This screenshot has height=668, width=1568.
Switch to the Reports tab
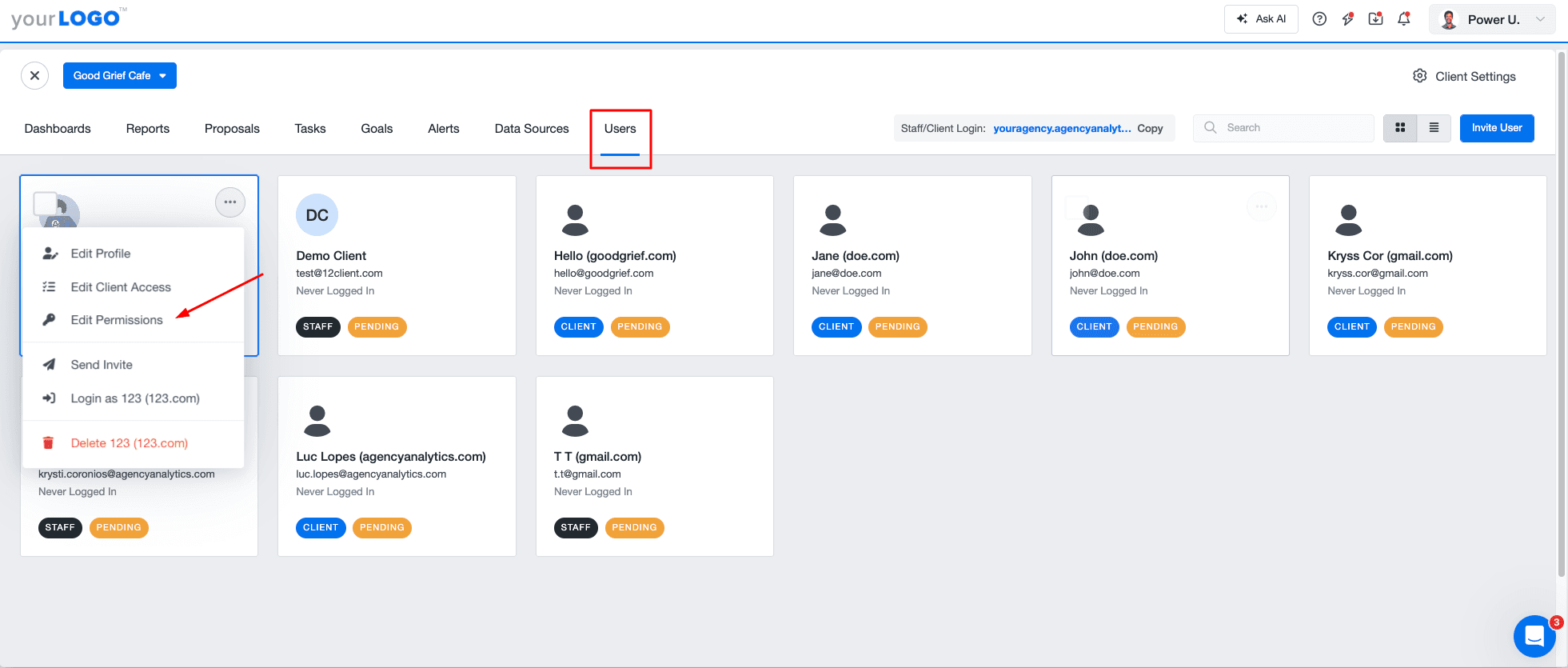pos(148,129)
